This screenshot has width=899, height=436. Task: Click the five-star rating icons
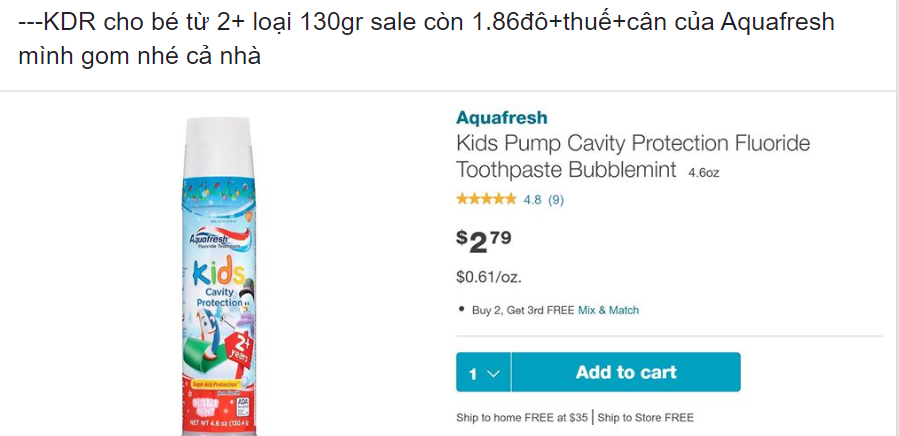486,199
